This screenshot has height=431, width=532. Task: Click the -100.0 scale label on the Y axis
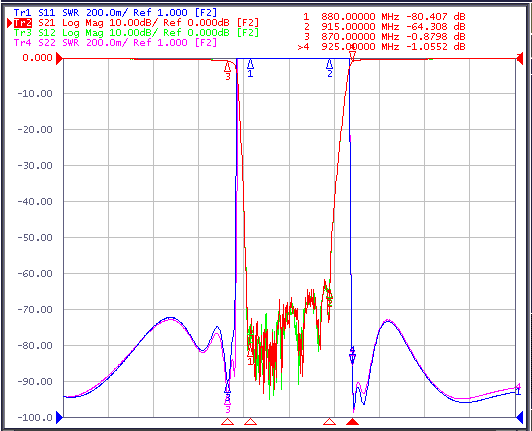35,417
